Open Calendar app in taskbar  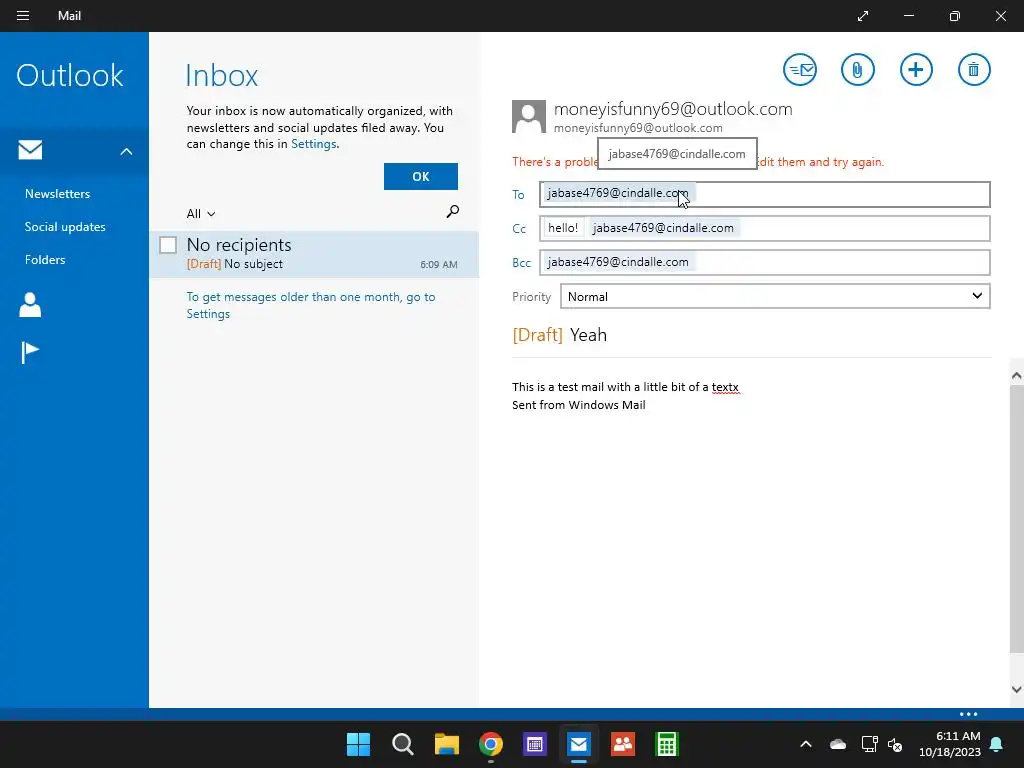(535, 744)
